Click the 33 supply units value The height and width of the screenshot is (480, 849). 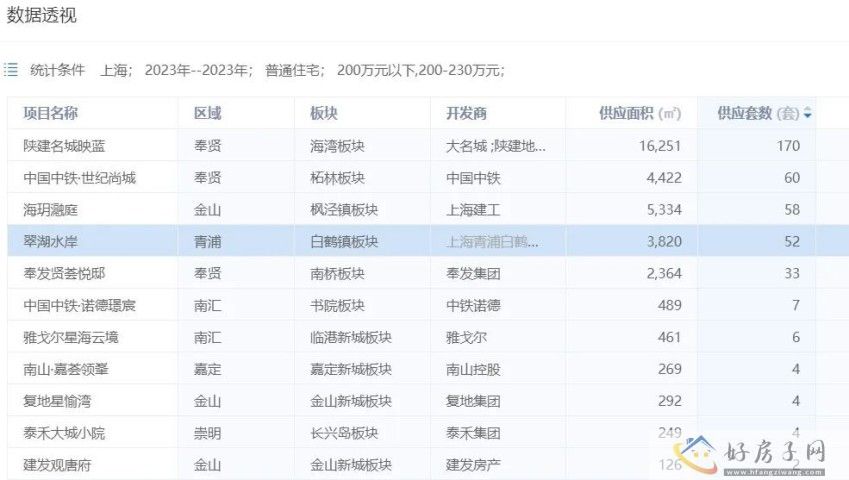792,273
